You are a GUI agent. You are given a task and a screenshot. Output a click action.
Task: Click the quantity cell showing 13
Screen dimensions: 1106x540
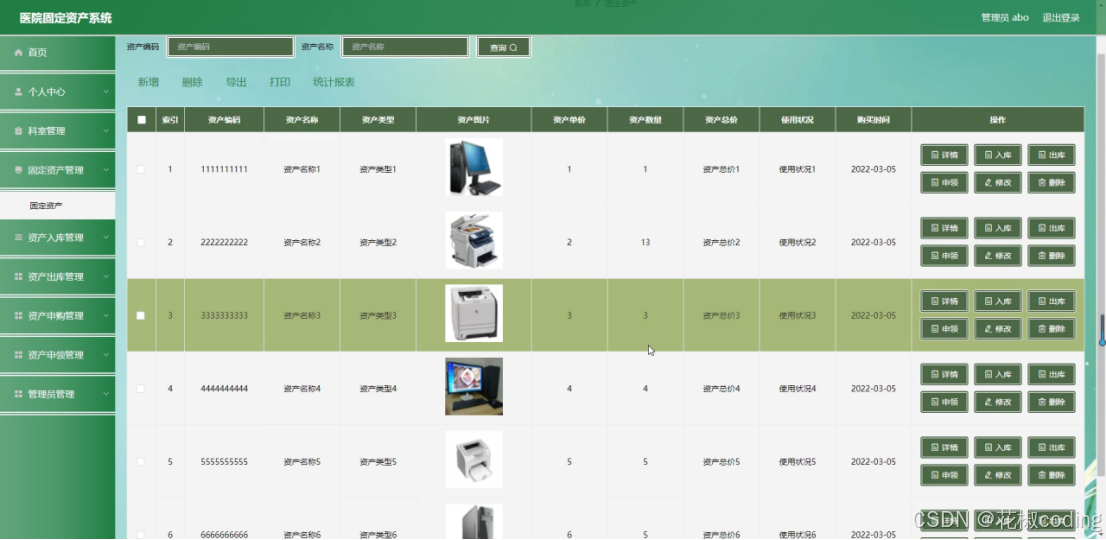coord(645,243)
